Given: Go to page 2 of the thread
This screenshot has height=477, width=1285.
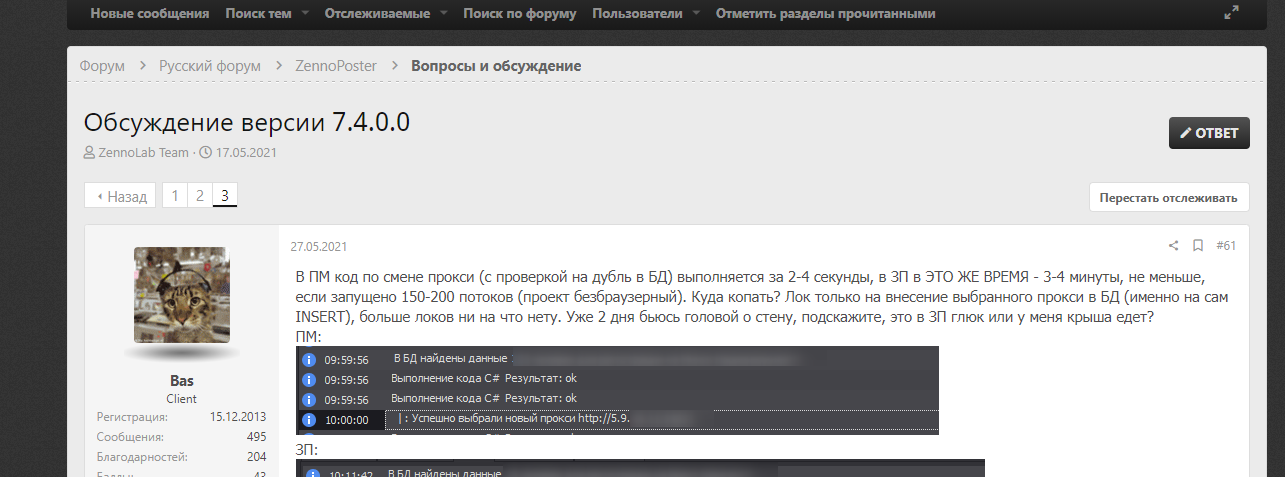Looking at the screenshot, I should pyautogui.click(x=200, y=196).
